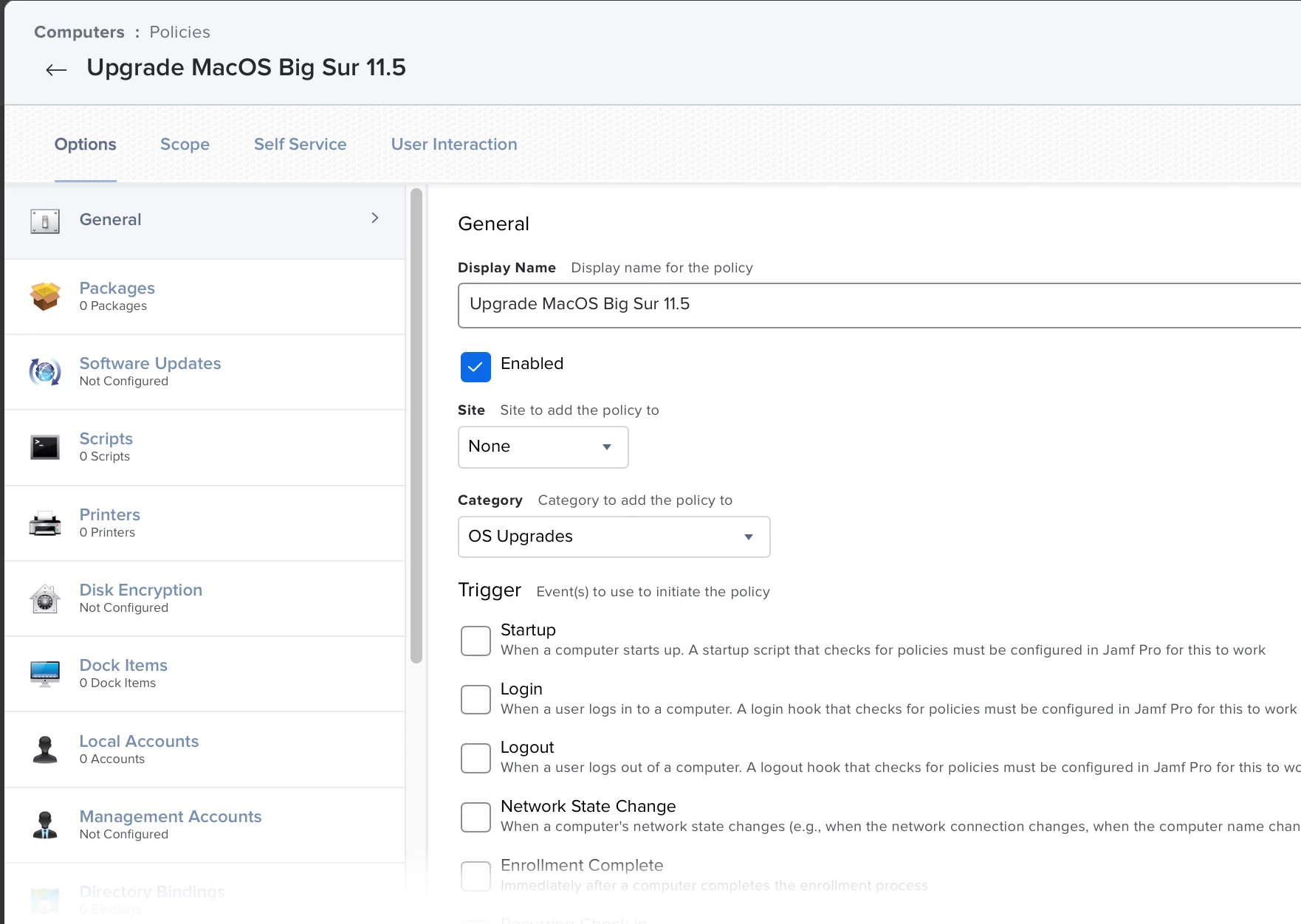Open the Printers payload link
This screenshot has height=924, width=1301.
click(110, 514)
